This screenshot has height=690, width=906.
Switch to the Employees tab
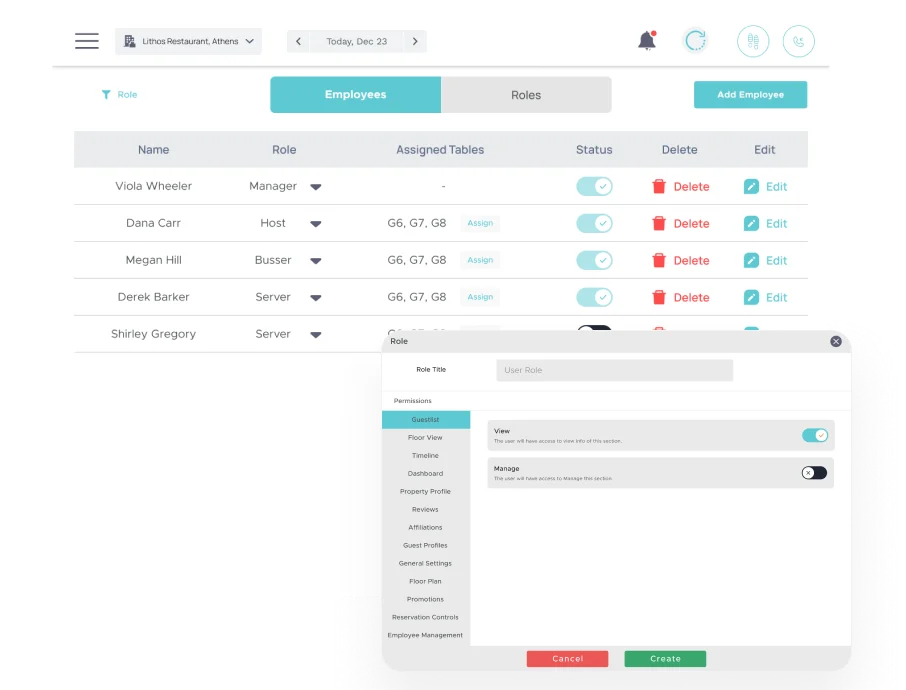click(x=355, y=95)
